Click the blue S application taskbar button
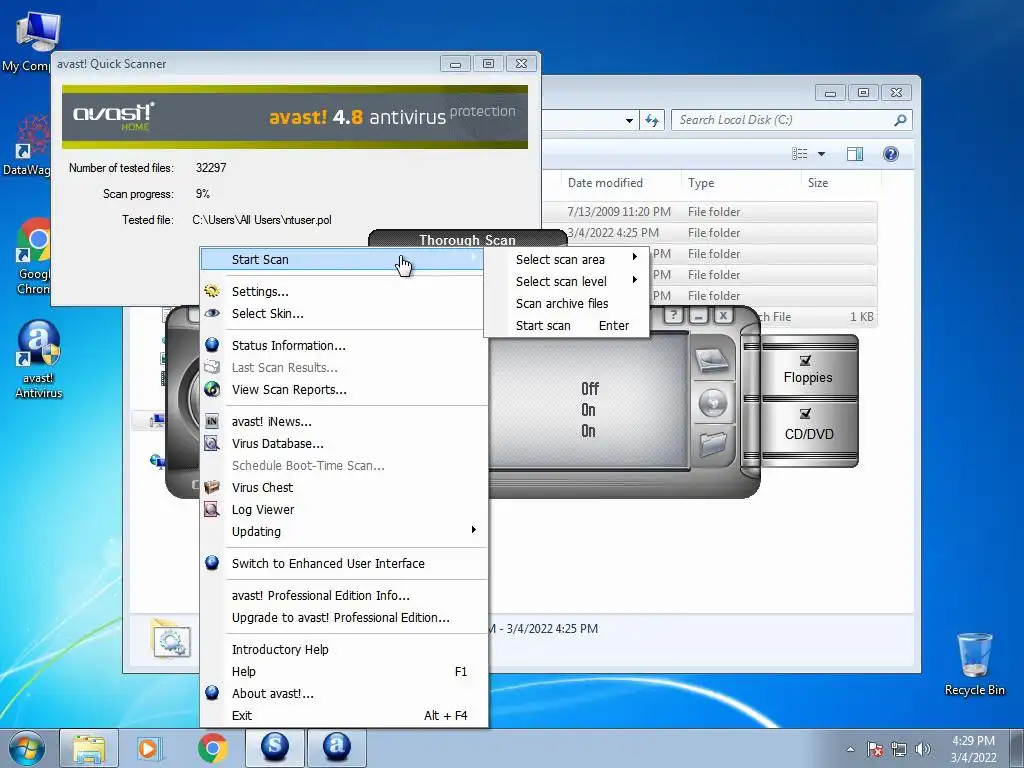This screenshot has height=768, width=1024. 275,748
